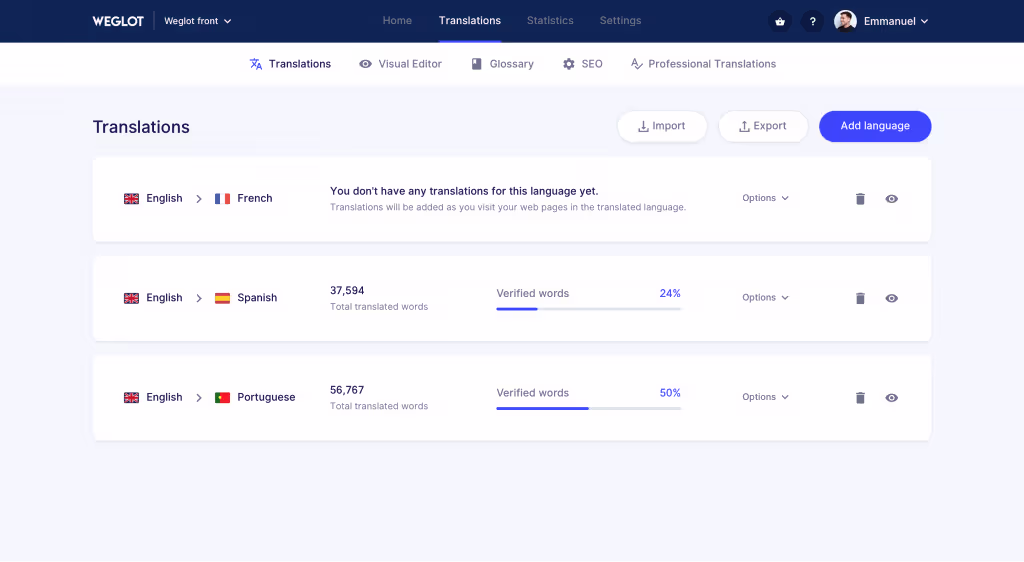Screen dimensions: 1024x562
Task: Expand the Weglot front project switcher
Action: tap(197, 21)
